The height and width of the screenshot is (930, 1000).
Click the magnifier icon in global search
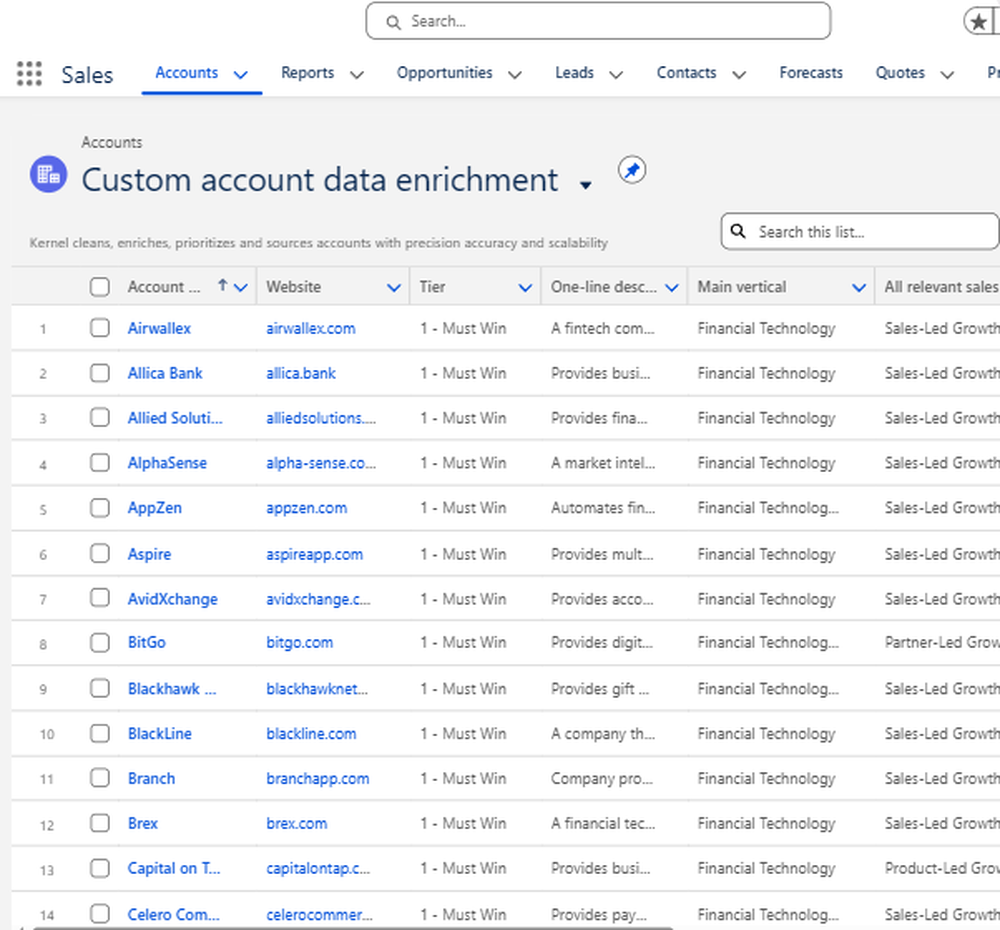(x=392, y=21)
